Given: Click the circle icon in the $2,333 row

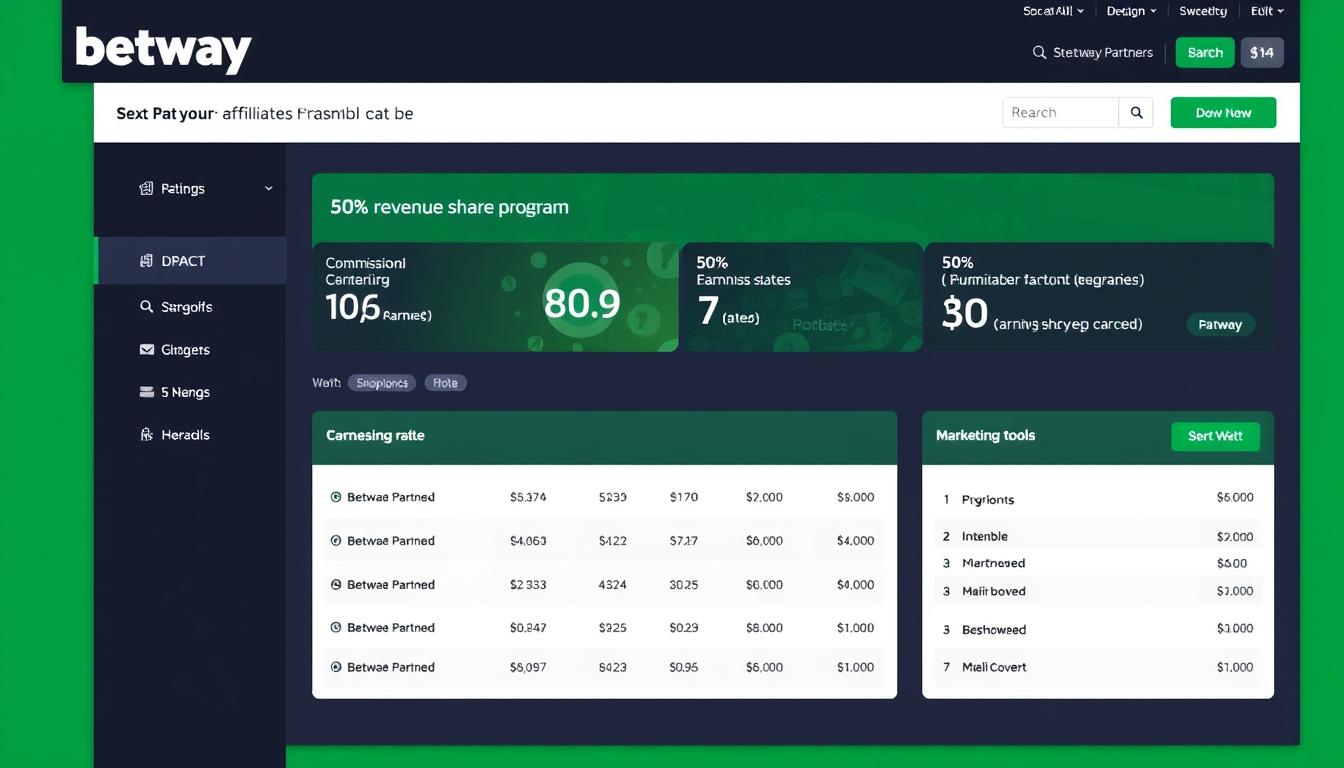Looking at the screenshot, I should 336,584.
